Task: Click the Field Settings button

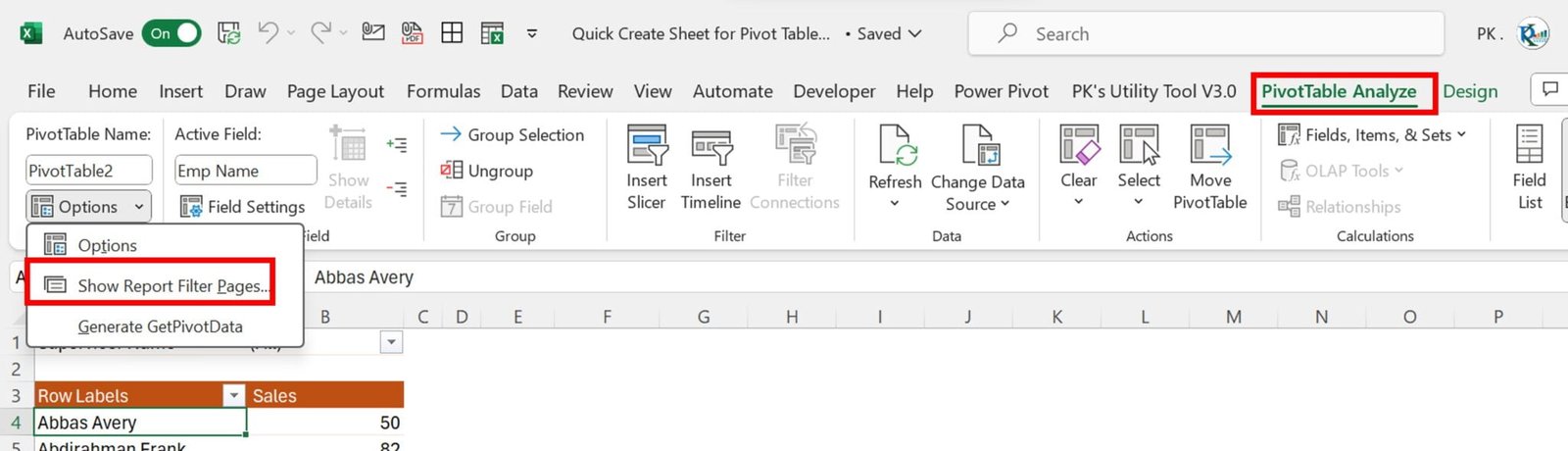Action: click(x=243, y=207)
